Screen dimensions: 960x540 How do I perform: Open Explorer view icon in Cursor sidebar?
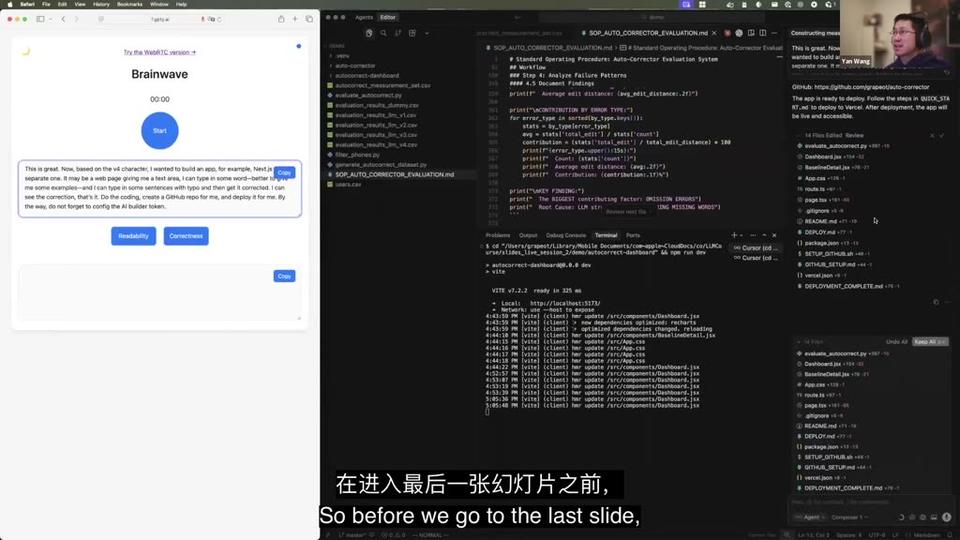[369, 33]
